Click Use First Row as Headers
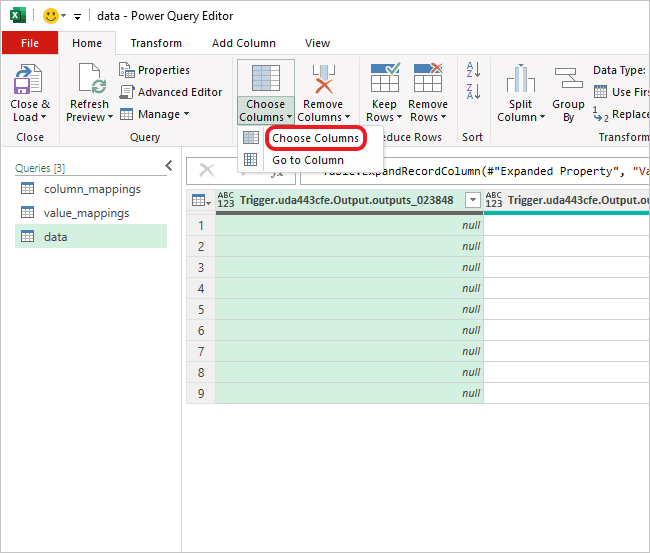This screenshot has height=553, width=650. (x=621, y=92)
